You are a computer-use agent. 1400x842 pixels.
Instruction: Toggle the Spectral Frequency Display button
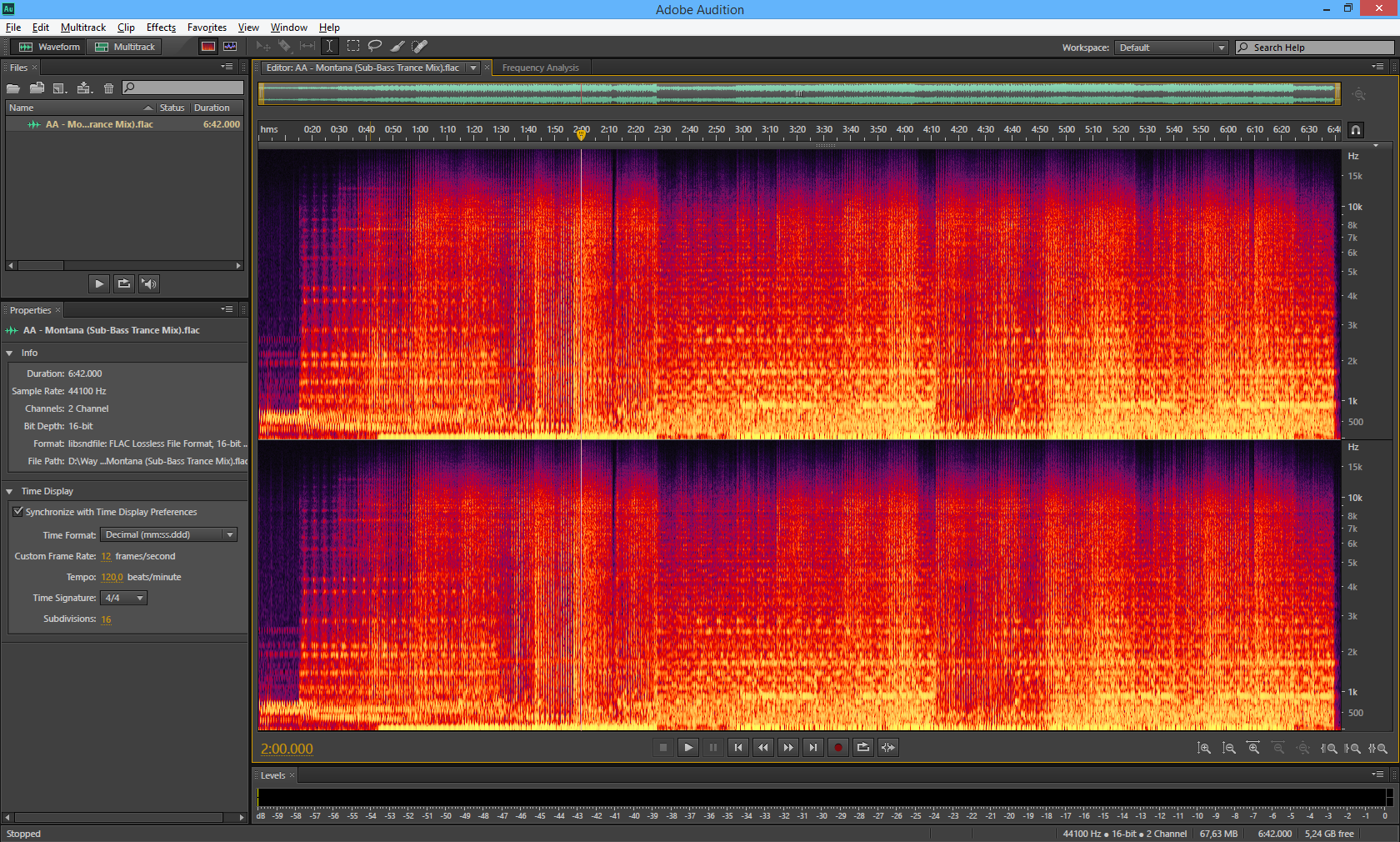click(x=208, y=47)
